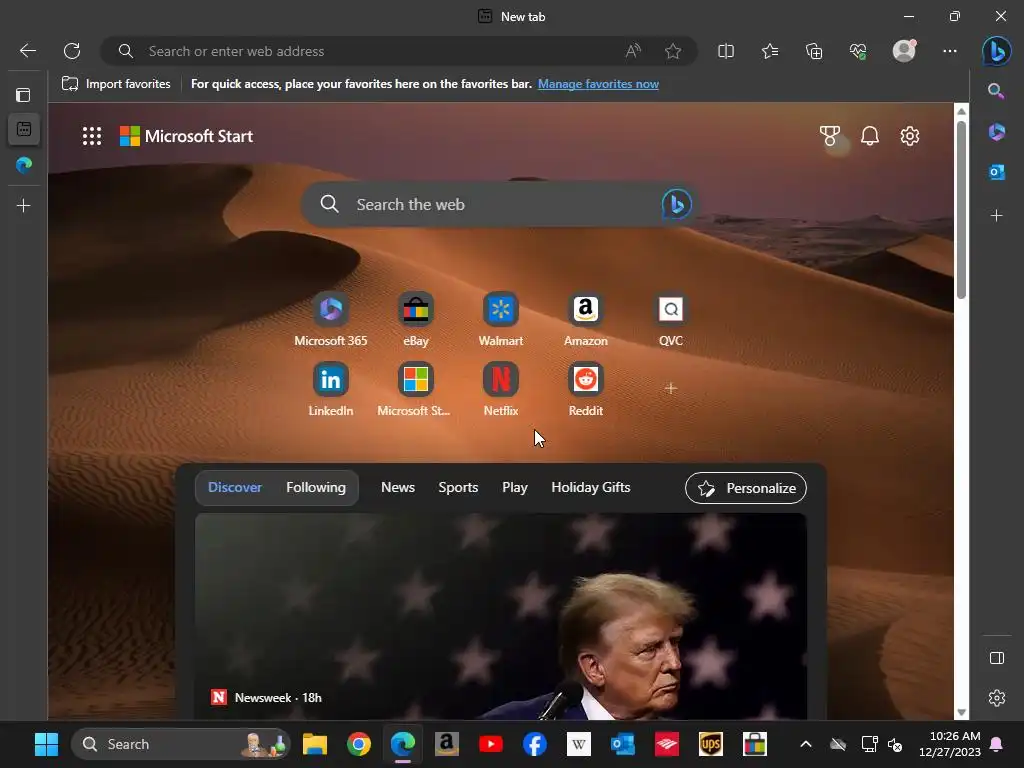Image resolution: width=1024 pixels, height=768 pixels.
Task: Open sidebar settings gear at bottom right
Action: [x=997, y=698]
